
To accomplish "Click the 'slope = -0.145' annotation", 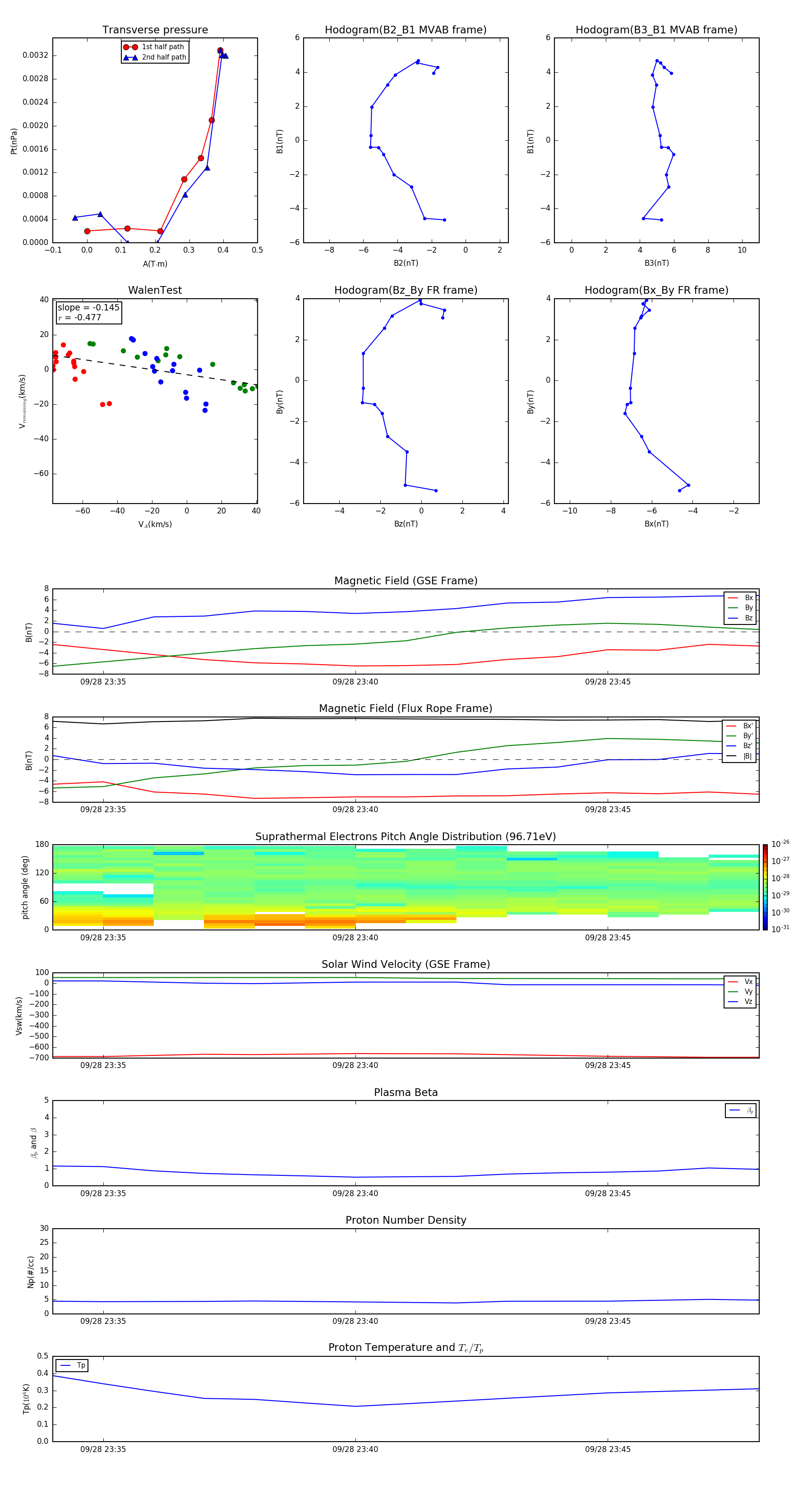I will click(88, 308).
